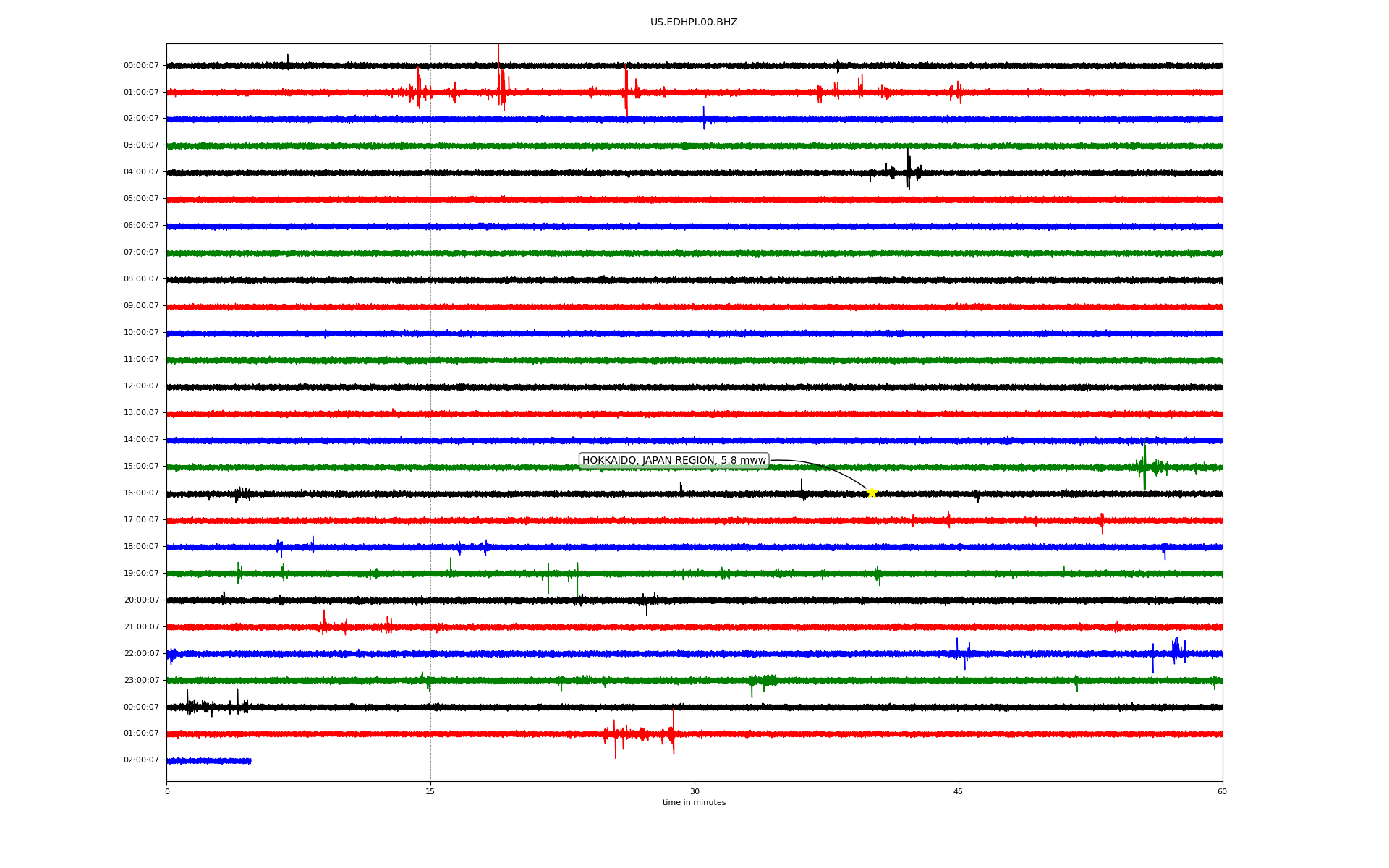This screenshot has width=1389, height=868.
Task: Click the 10:00:07 trace time label
Action: pos(141,333)
